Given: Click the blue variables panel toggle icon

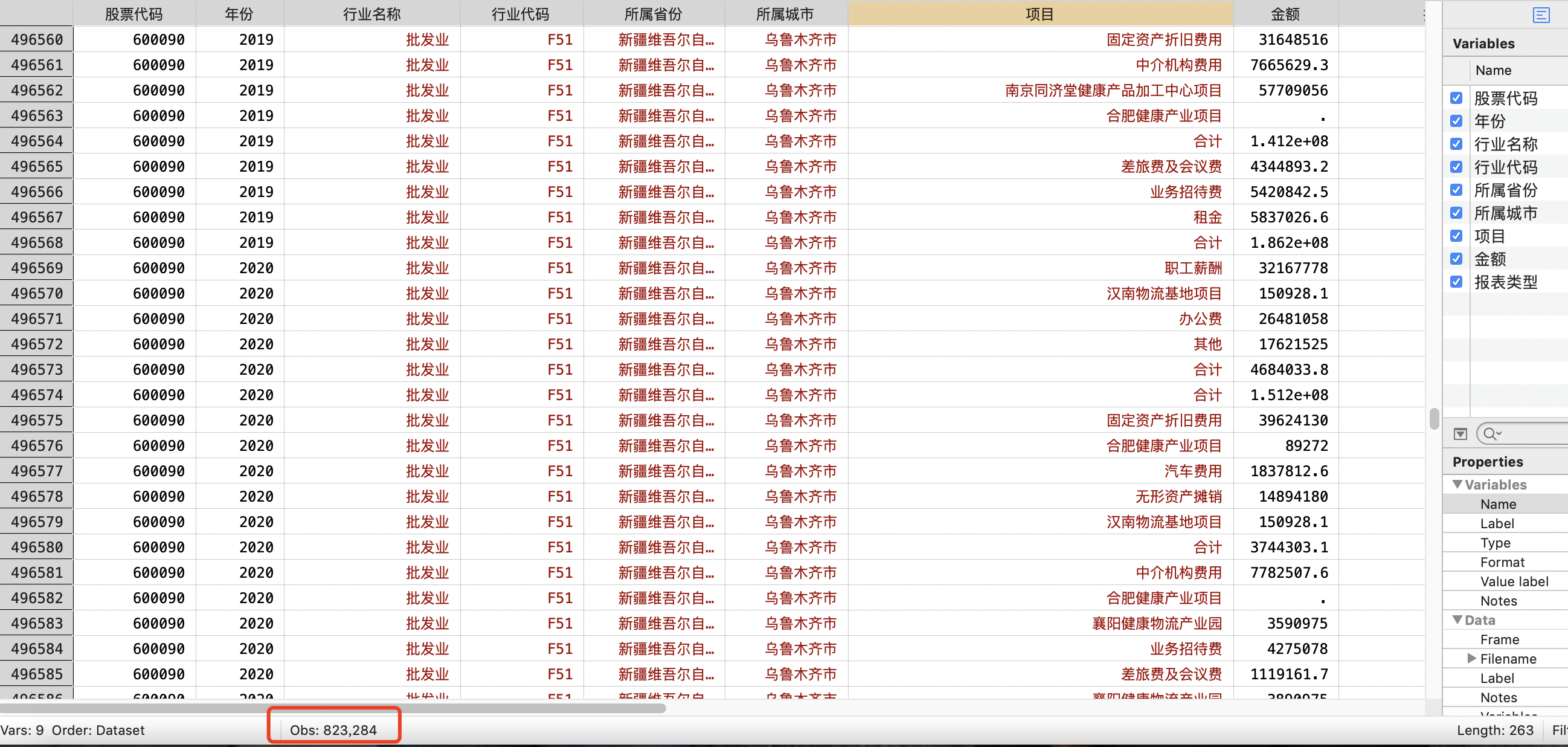Looking at the screenshot, I should tap(1541, 15).
